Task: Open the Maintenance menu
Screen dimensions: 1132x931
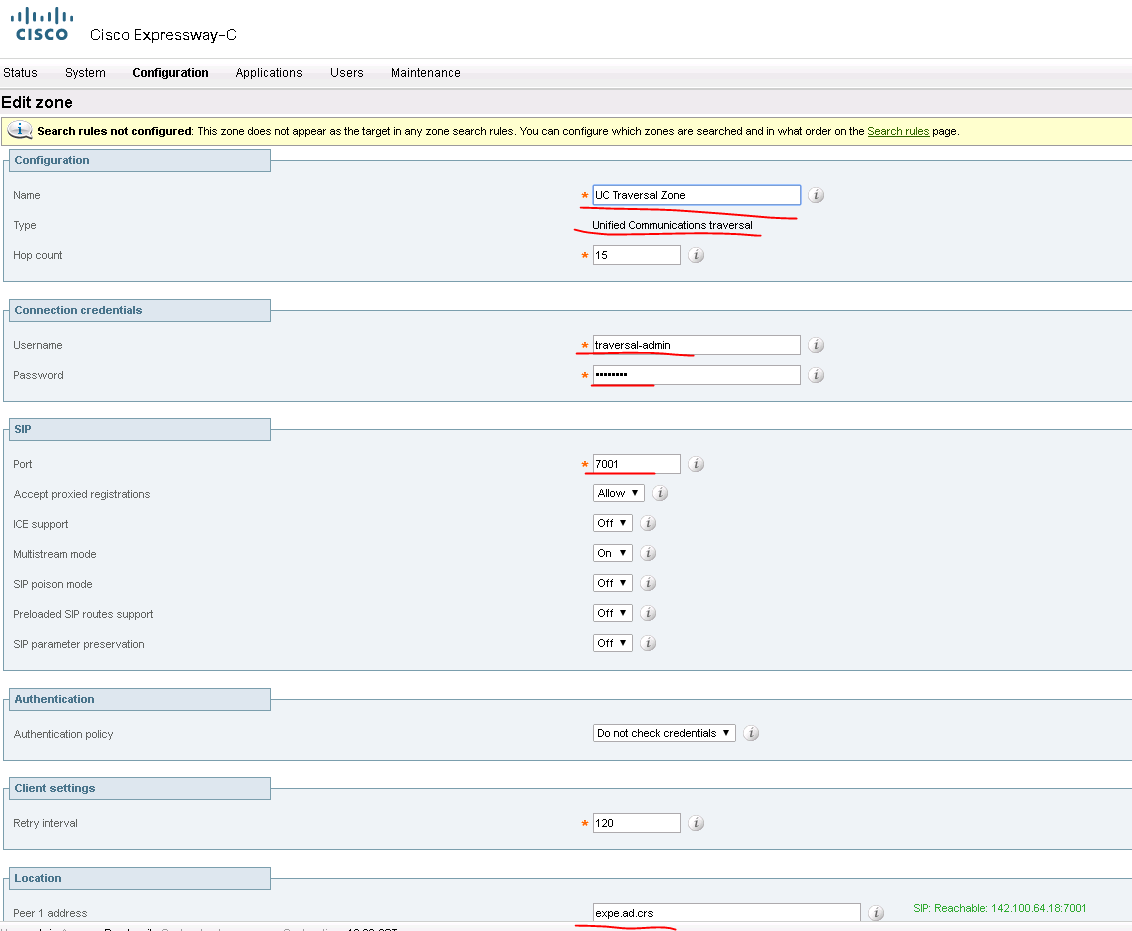Action: click(425, 73)
